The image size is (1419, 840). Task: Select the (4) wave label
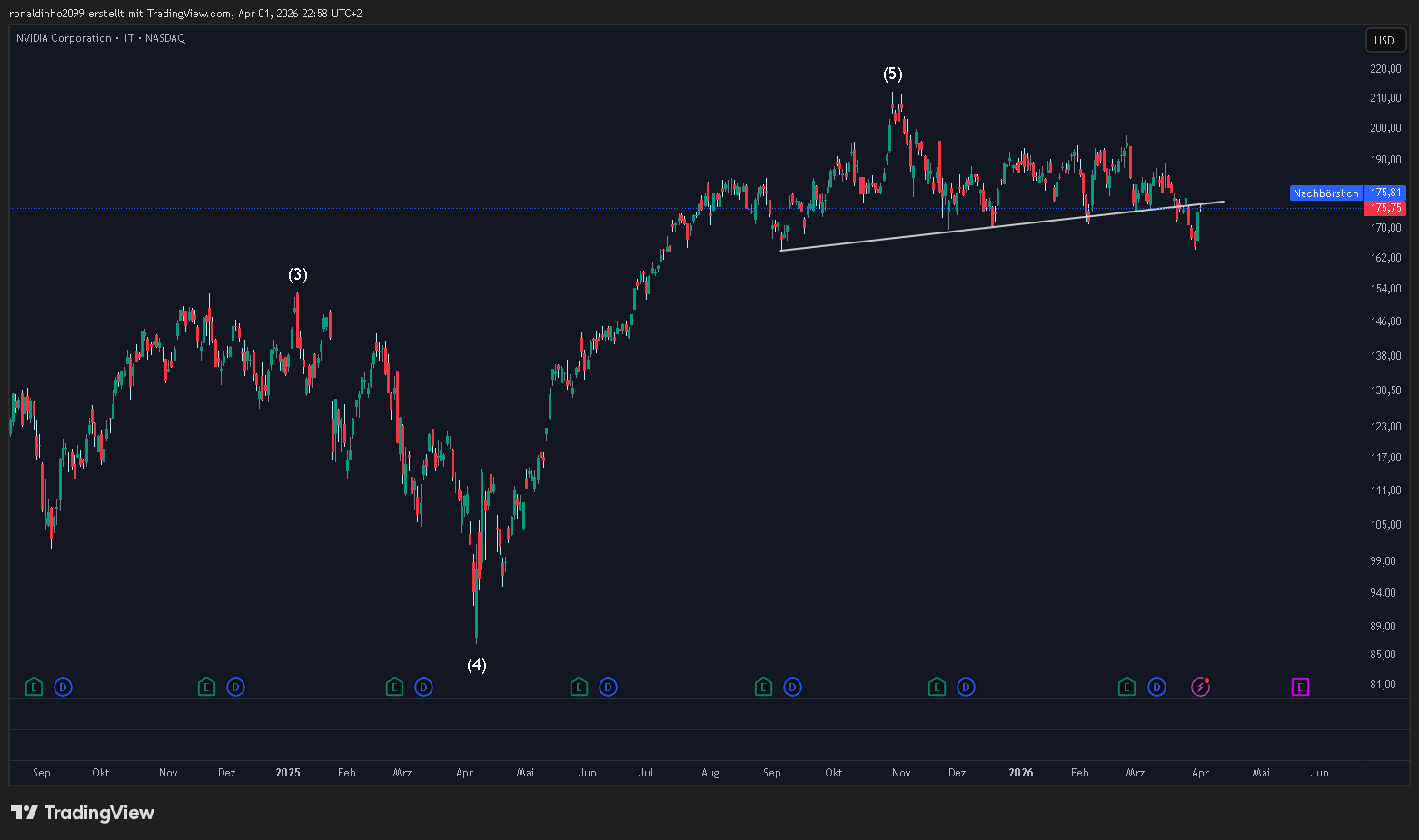(x=477, y=665)
